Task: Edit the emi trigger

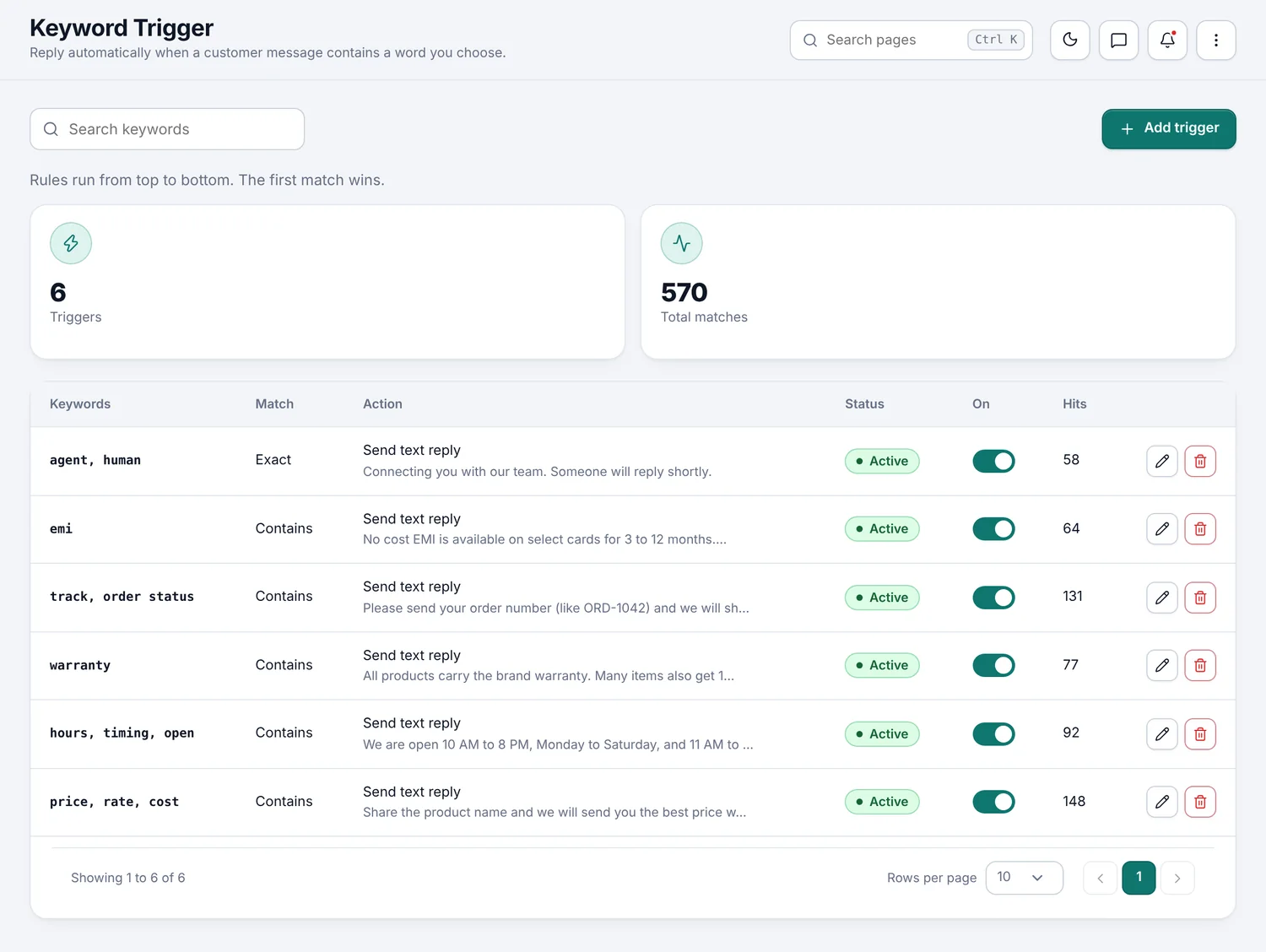Action: click(x=1162, y=529)
